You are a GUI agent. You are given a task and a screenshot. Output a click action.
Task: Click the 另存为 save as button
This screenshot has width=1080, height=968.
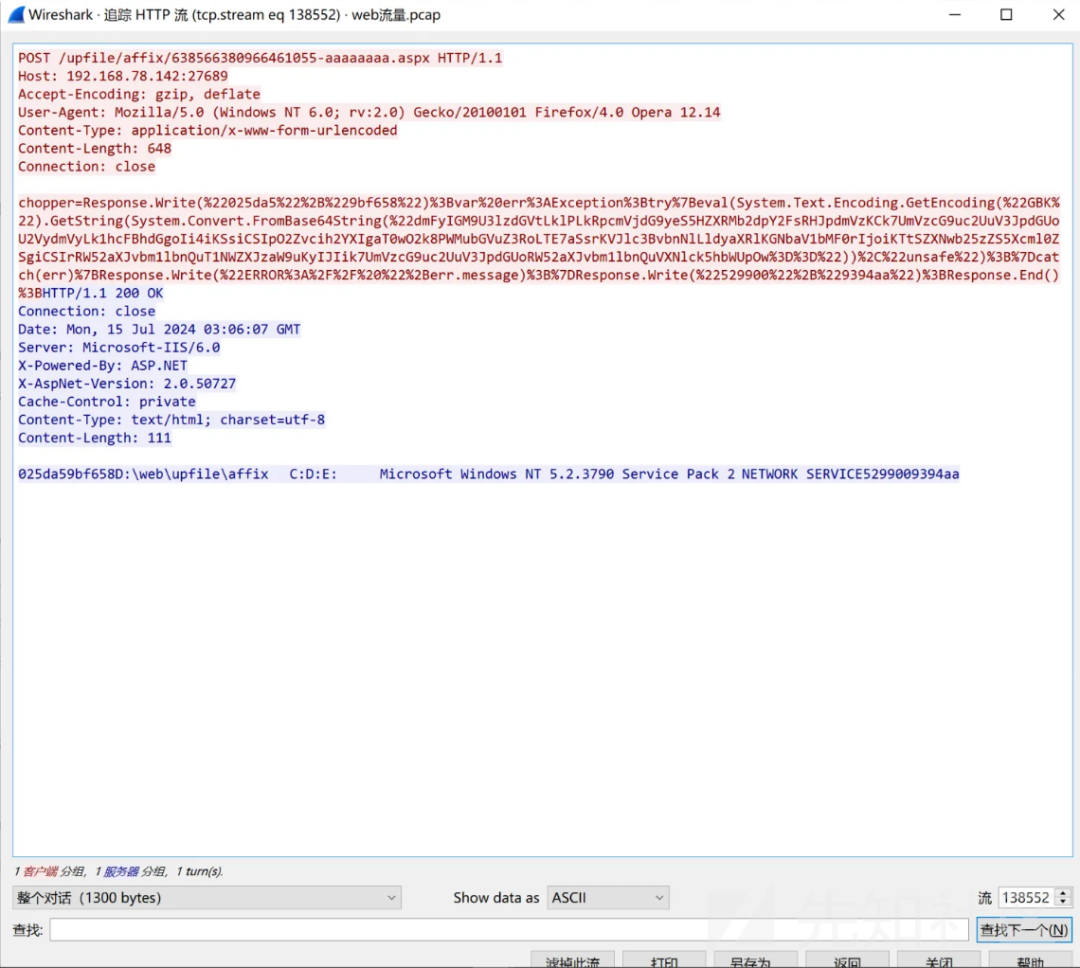tap(756, 960)
